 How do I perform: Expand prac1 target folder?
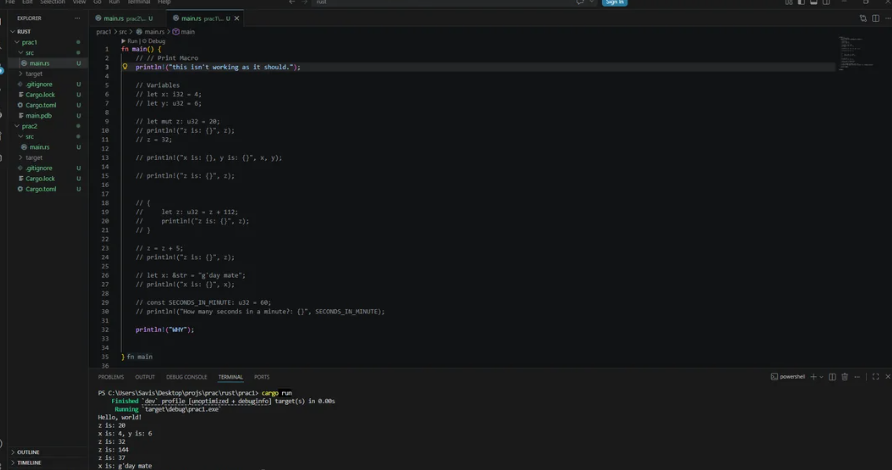[x=34, y=73]
